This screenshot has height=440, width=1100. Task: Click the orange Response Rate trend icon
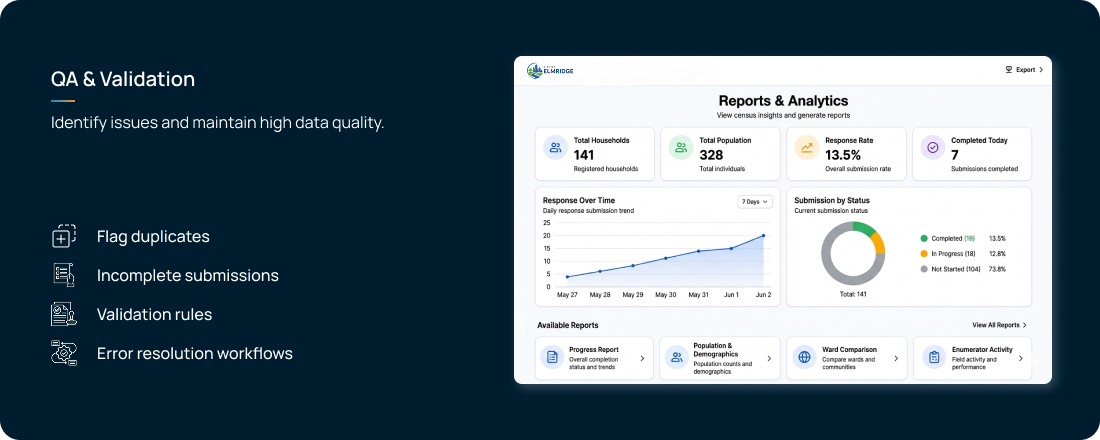click(x=807, y=148)
